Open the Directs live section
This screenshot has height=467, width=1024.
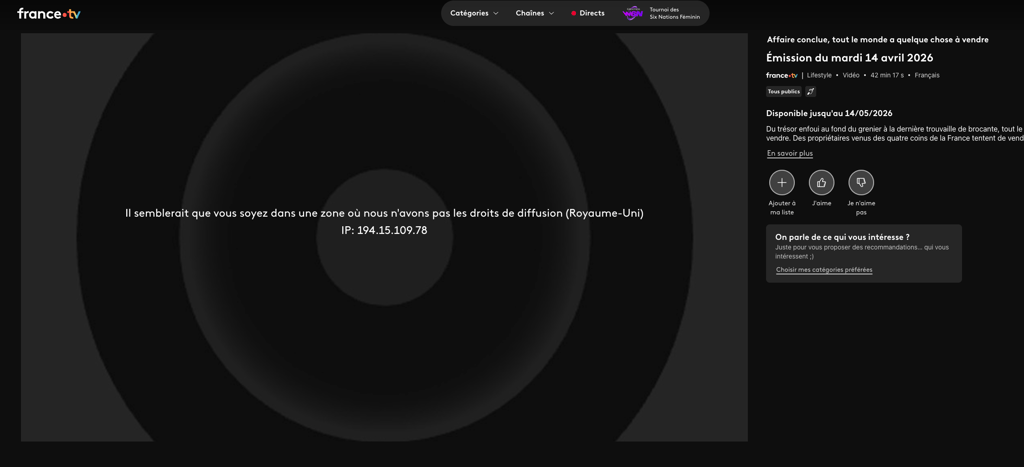[588, 13]
